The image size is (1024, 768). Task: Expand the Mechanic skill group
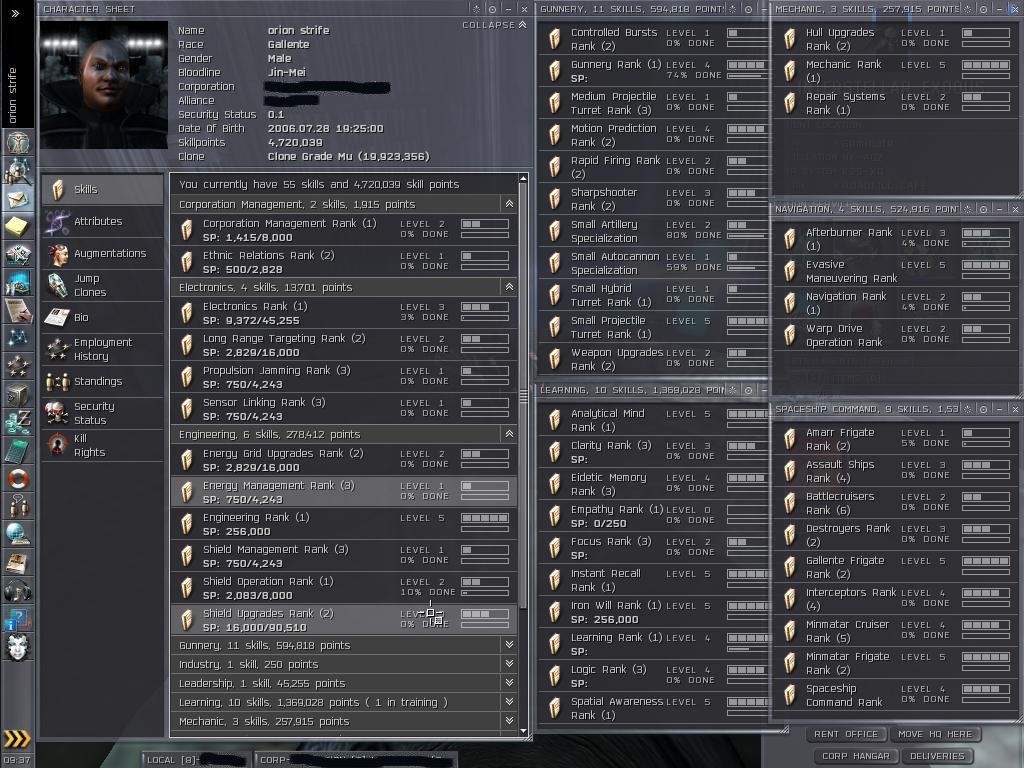click(x=509, y=720)
